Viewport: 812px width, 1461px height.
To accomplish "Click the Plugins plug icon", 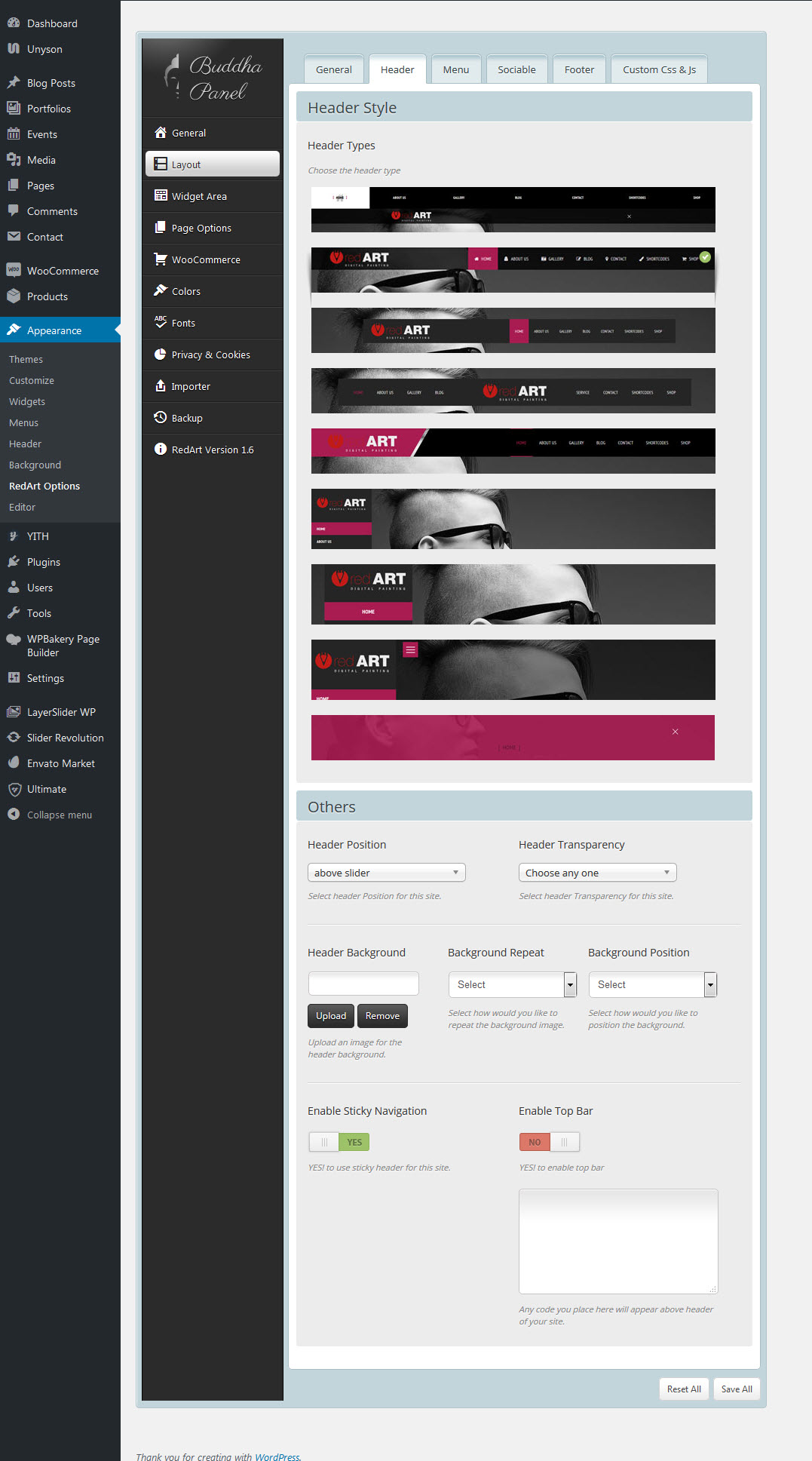I will click(x=14, y=561).
